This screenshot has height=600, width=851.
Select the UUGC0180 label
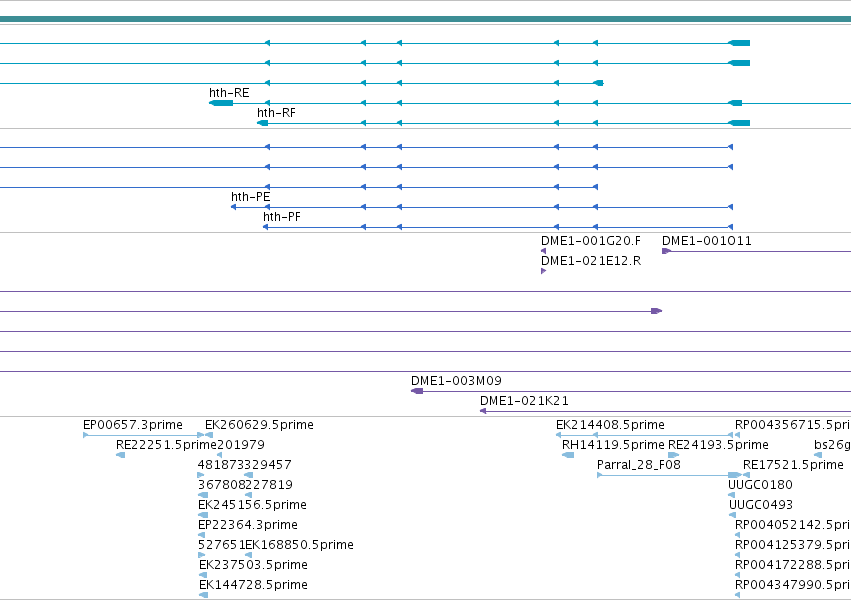760,485
